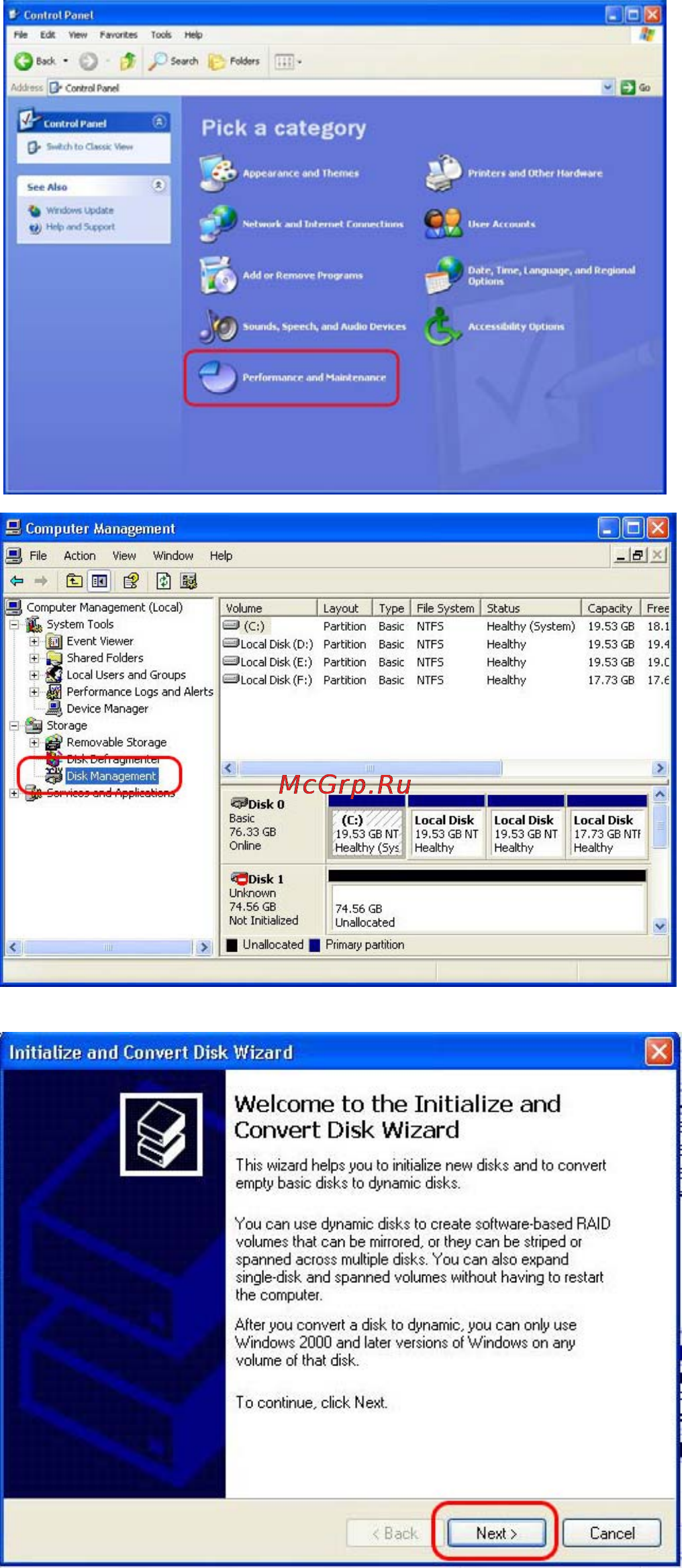Open Add or Remove Programs icon
The image size is (682, 1568).
(x=218, y=275)
